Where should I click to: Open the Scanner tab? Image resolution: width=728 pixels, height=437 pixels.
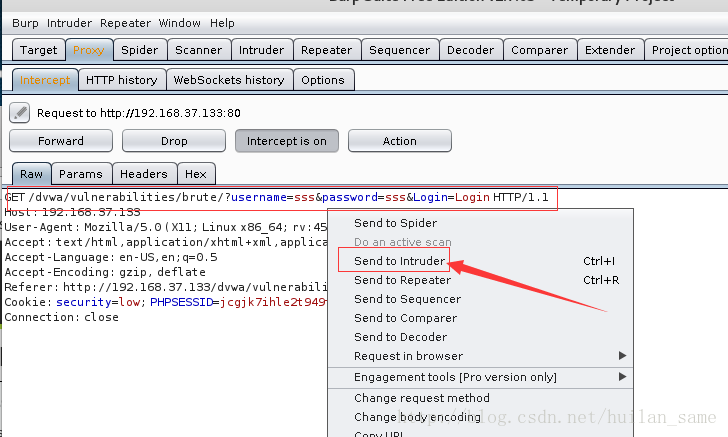[199, 50]
